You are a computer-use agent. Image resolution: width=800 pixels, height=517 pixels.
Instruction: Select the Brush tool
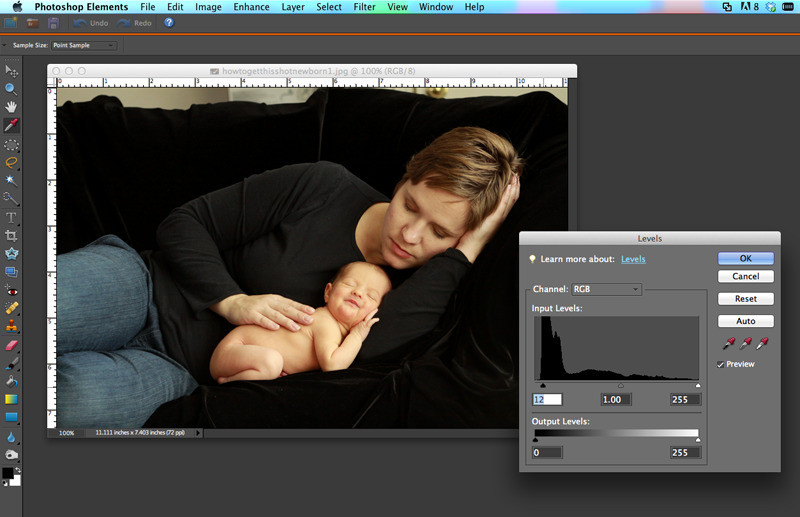click(11, 363)
